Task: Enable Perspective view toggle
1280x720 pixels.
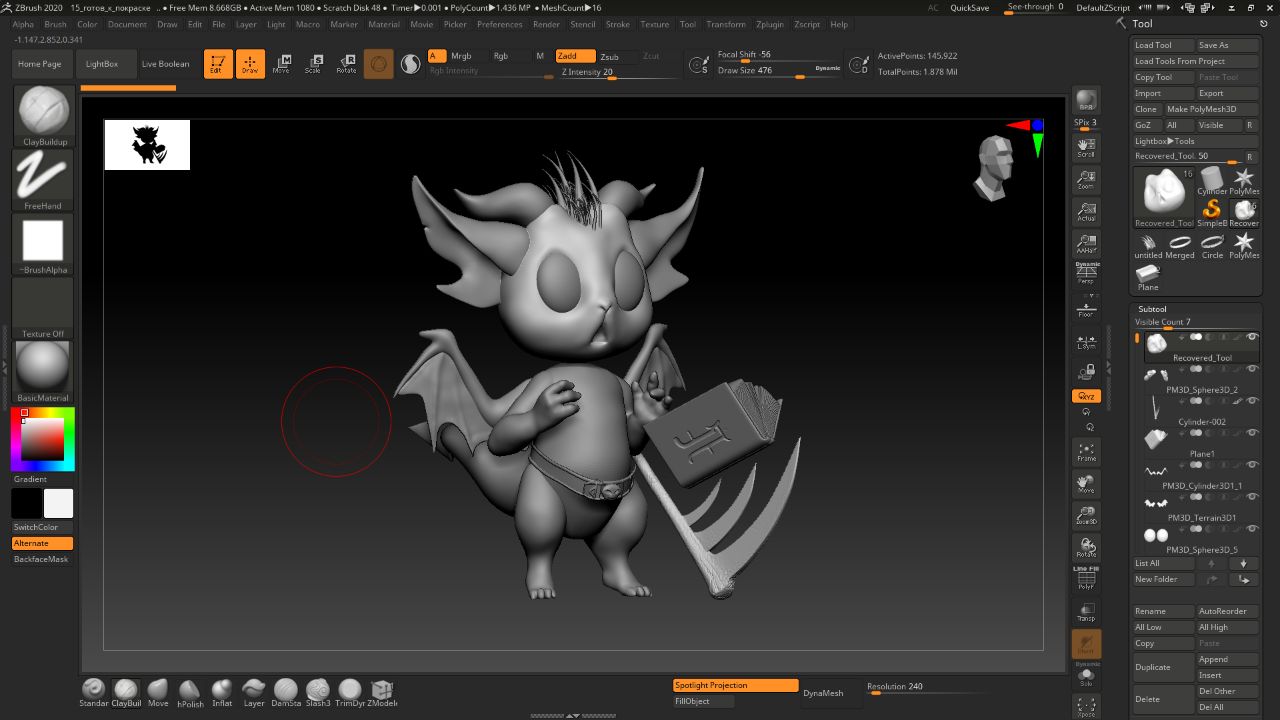Action: (1085, 273)
